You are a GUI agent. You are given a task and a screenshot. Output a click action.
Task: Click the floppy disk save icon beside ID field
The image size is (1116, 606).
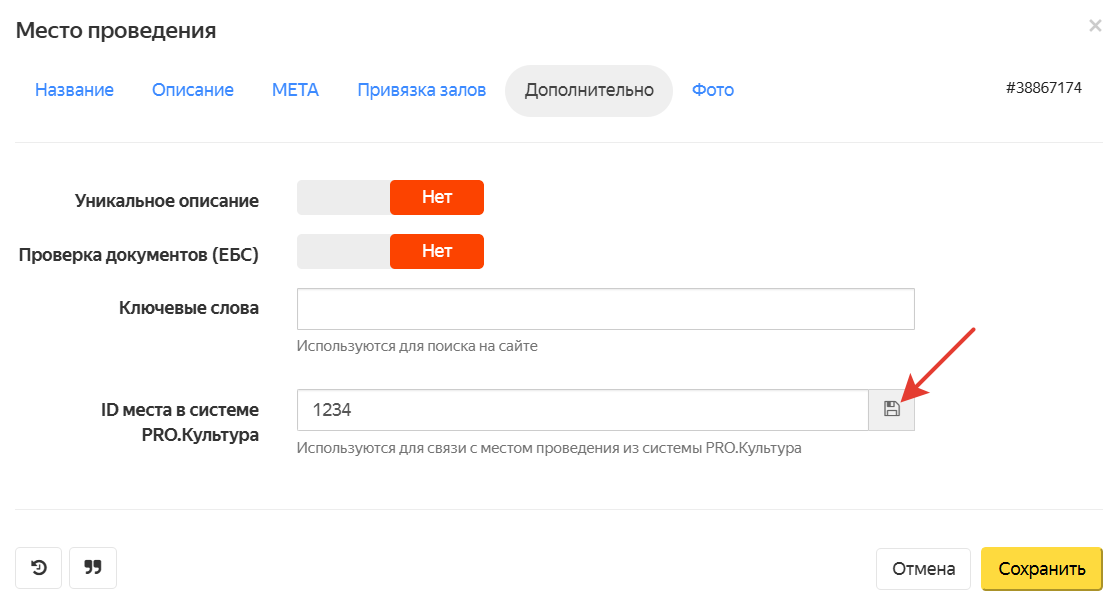(891, 409)
